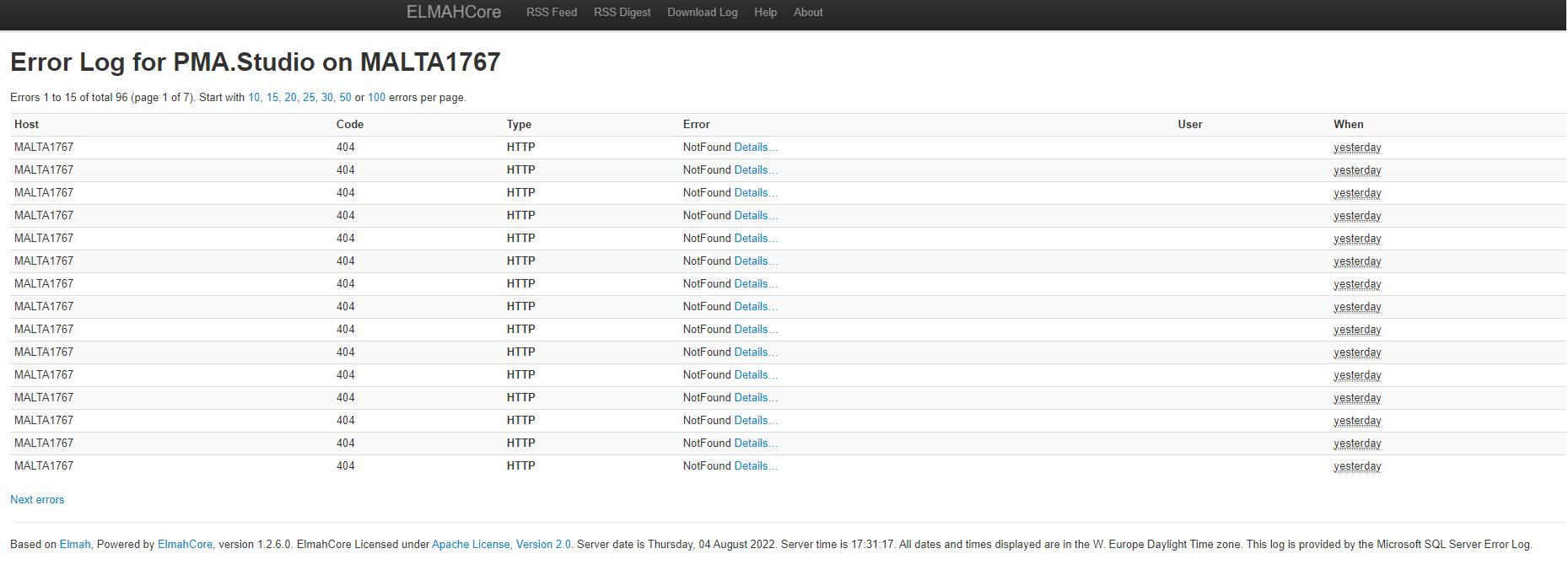Open the RSS Feed menu item
This screenshot has width=1568, height=570.
click(552, 13)
